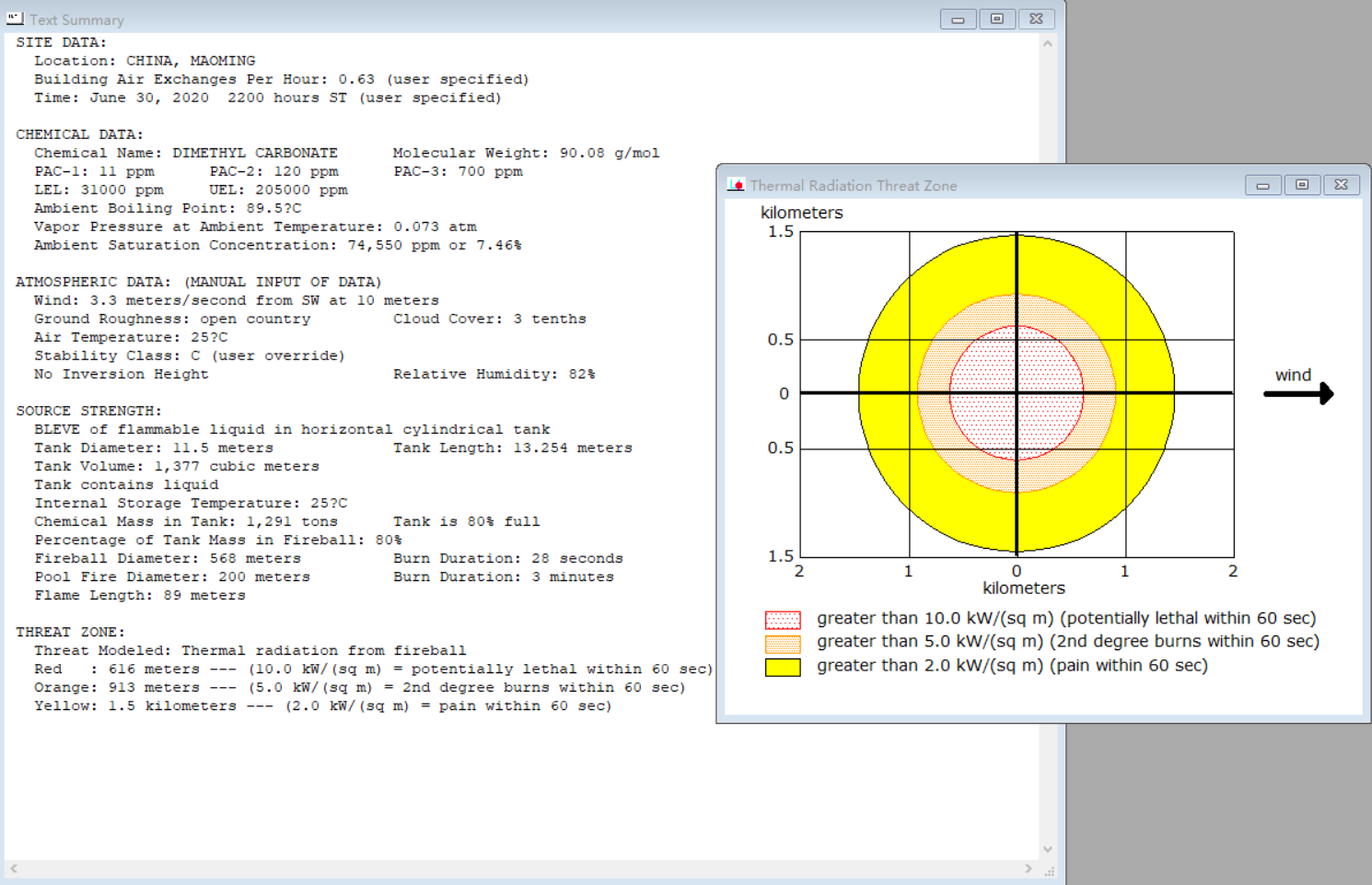The height and width of the screenshot is (885, 1372).
Task: Click the right arrow of the horizontal scrollbar
Action: pyautogui.click(x=1029, y=868)
